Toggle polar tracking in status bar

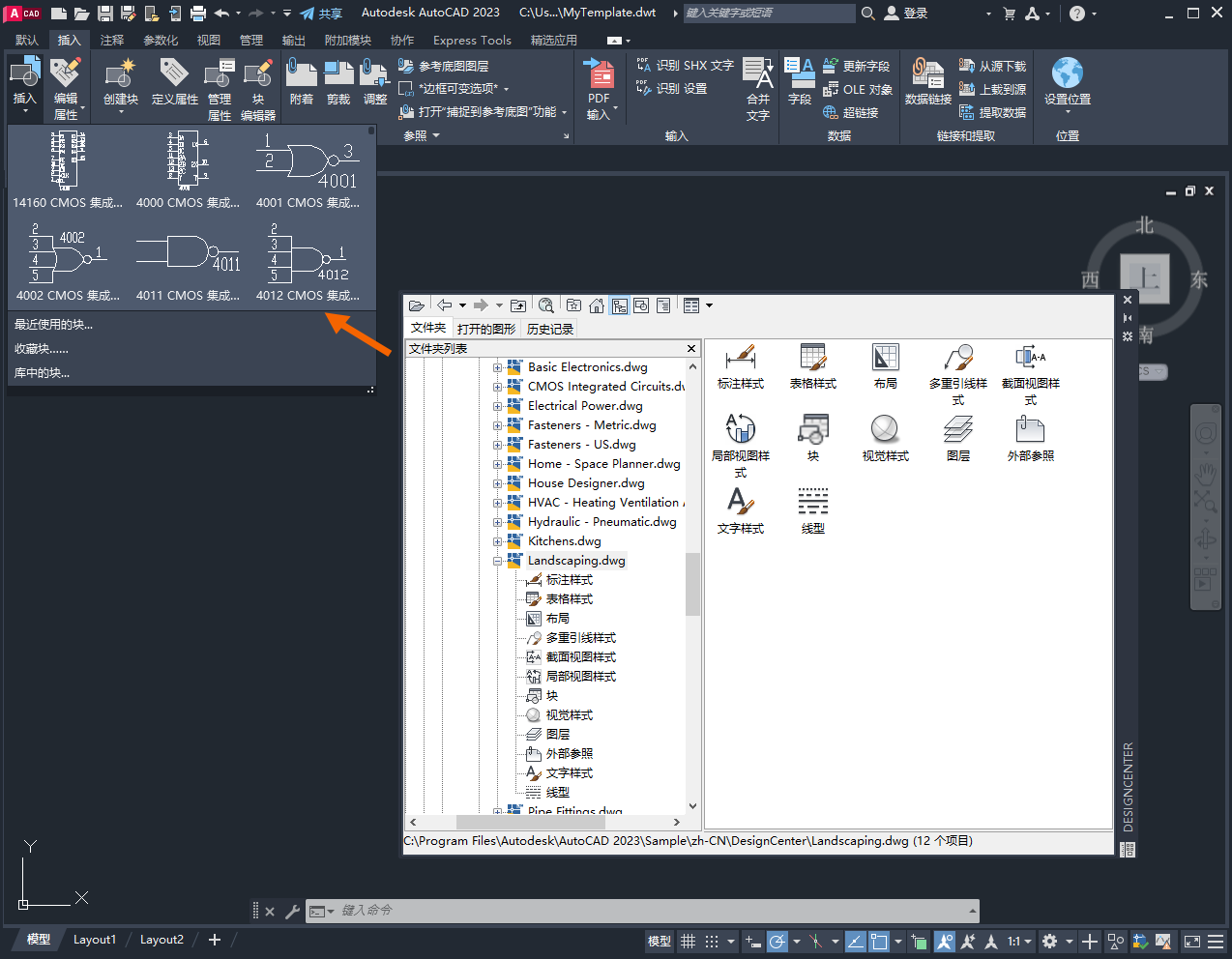coord(777,941)
